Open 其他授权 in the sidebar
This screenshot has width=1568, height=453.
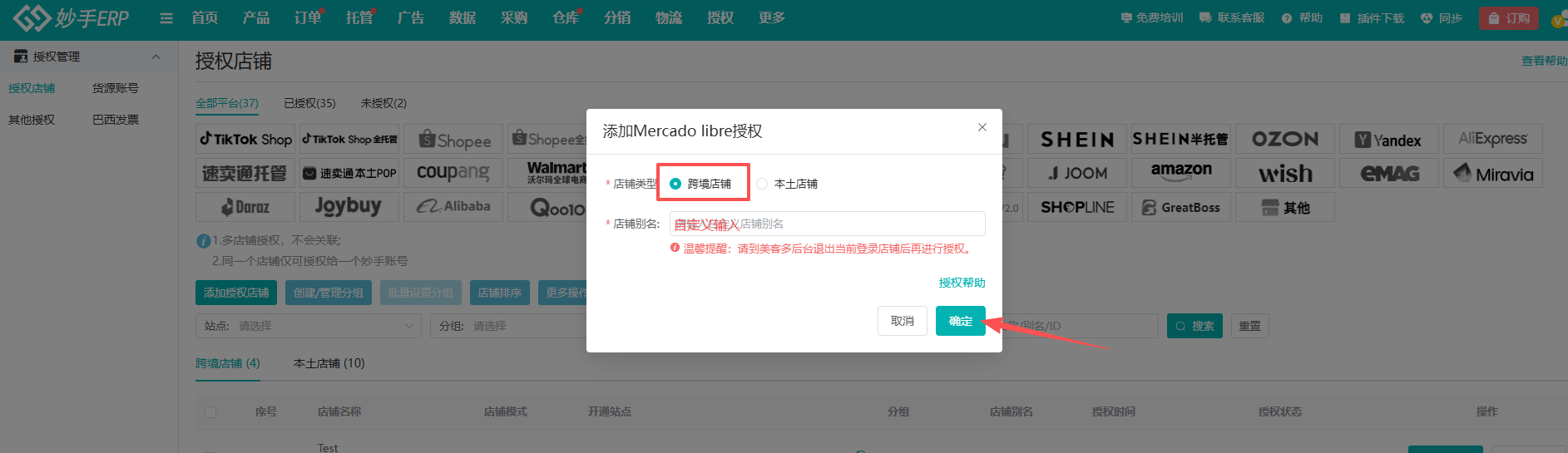click(32, 120)
